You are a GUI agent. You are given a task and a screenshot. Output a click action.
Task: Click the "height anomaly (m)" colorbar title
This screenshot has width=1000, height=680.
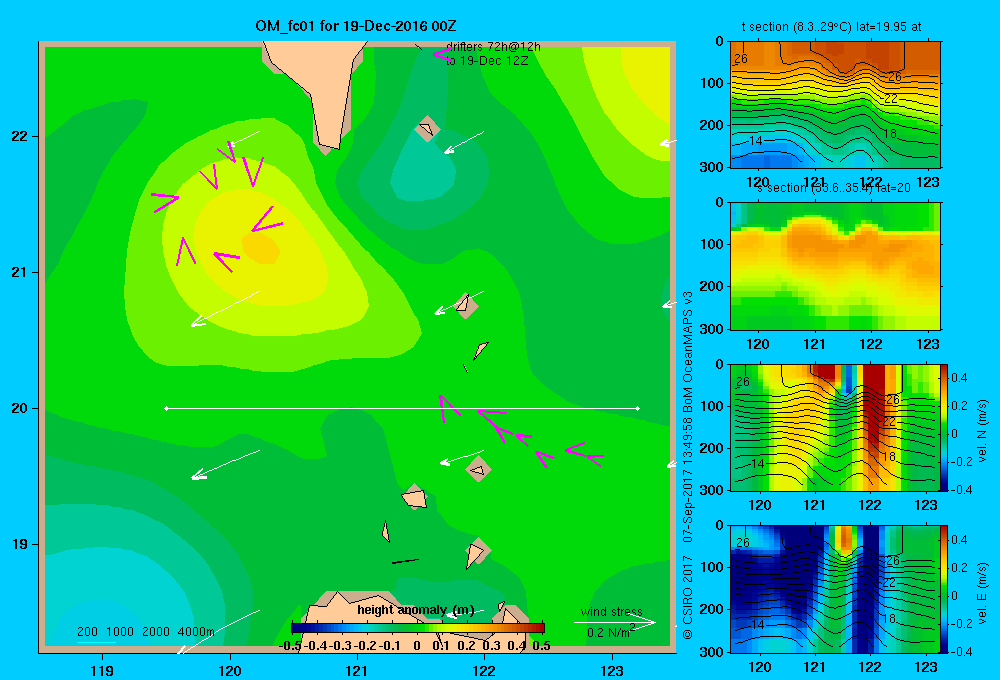(x=415, y=610)
